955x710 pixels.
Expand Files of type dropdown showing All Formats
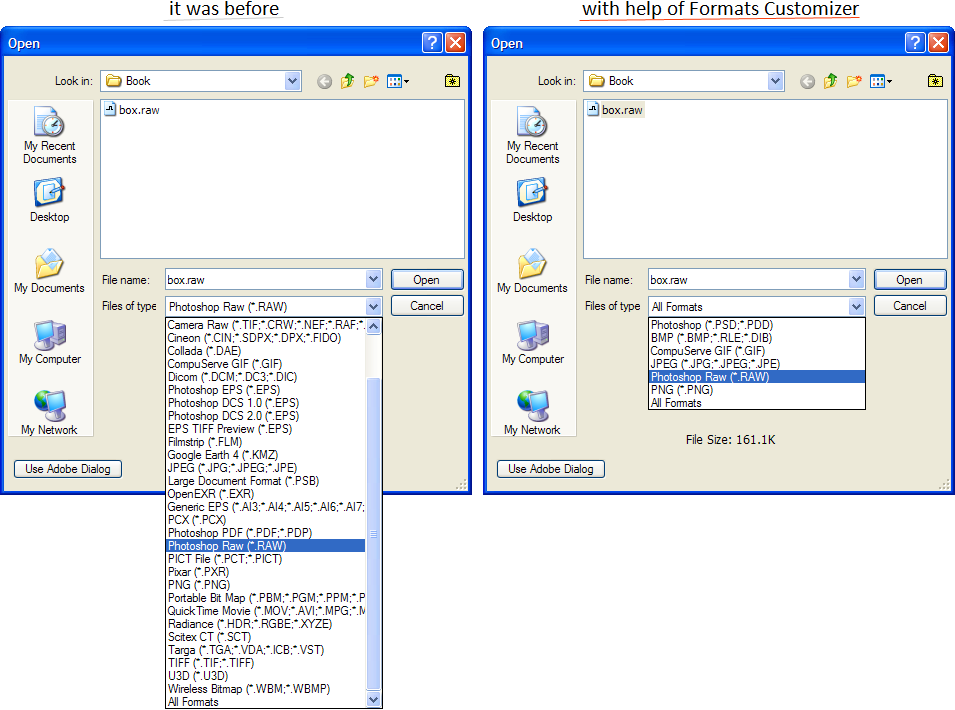pyautogui.click(x=856, y=307)
